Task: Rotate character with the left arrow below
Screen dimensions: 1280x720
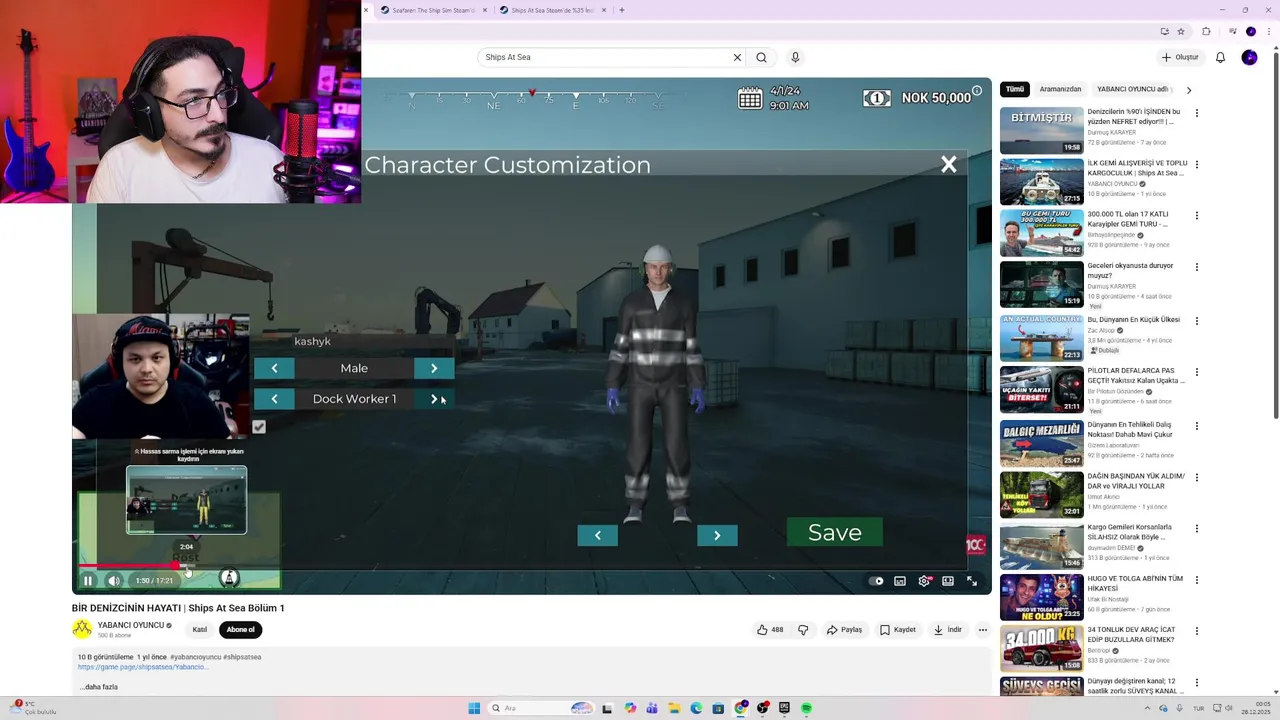Action: tap(598, 535)
